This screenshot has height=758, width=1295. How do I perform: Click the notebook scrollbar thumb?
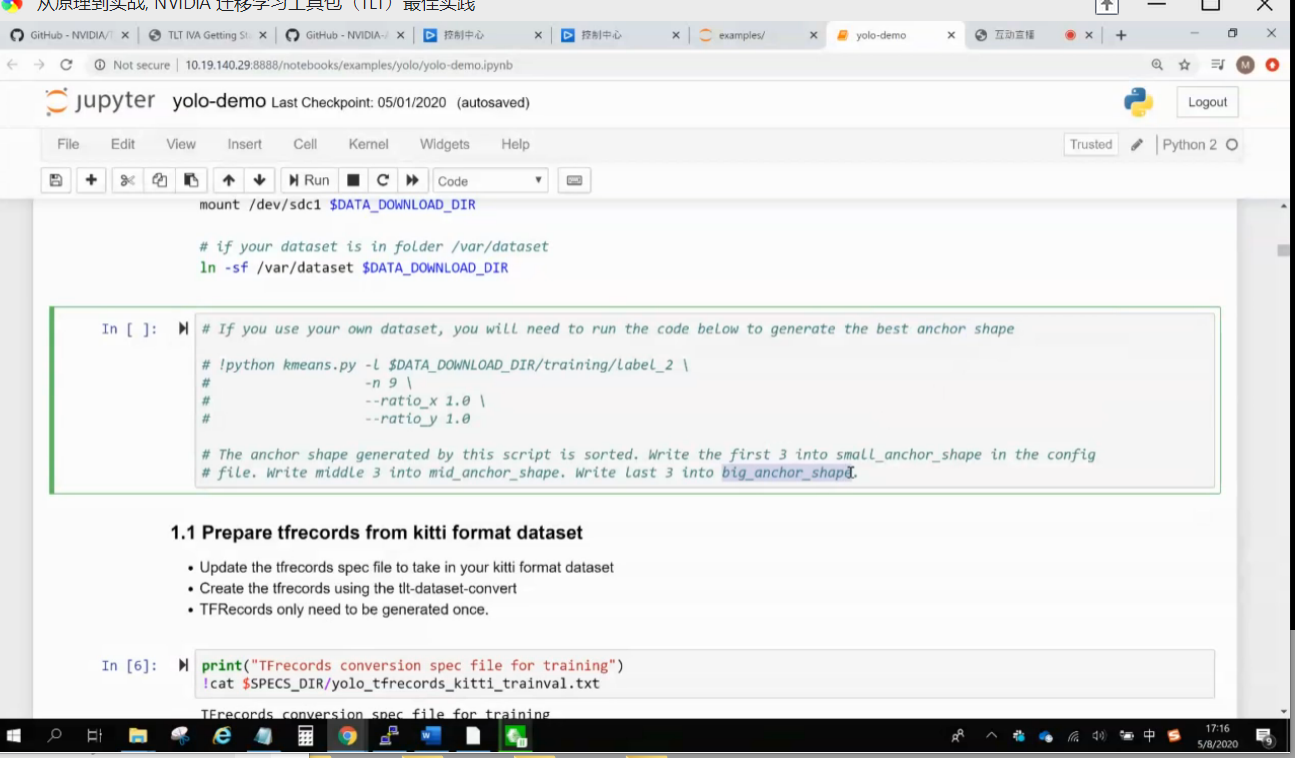pyautogui.click(x=1284, y=251)
